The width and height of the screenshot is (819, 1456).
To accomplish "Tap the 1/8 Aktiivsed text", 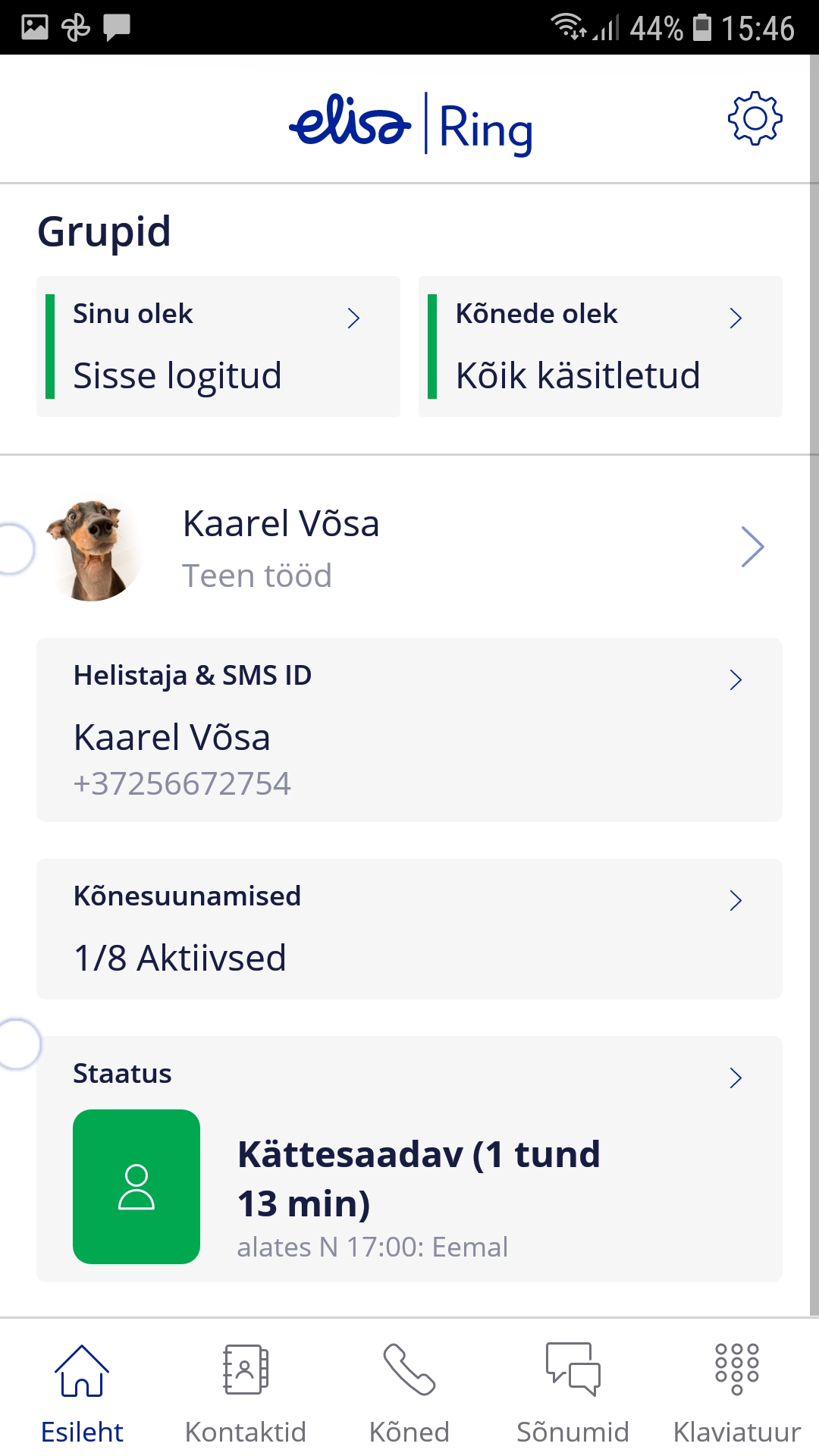I will click(x=180, y=958).
